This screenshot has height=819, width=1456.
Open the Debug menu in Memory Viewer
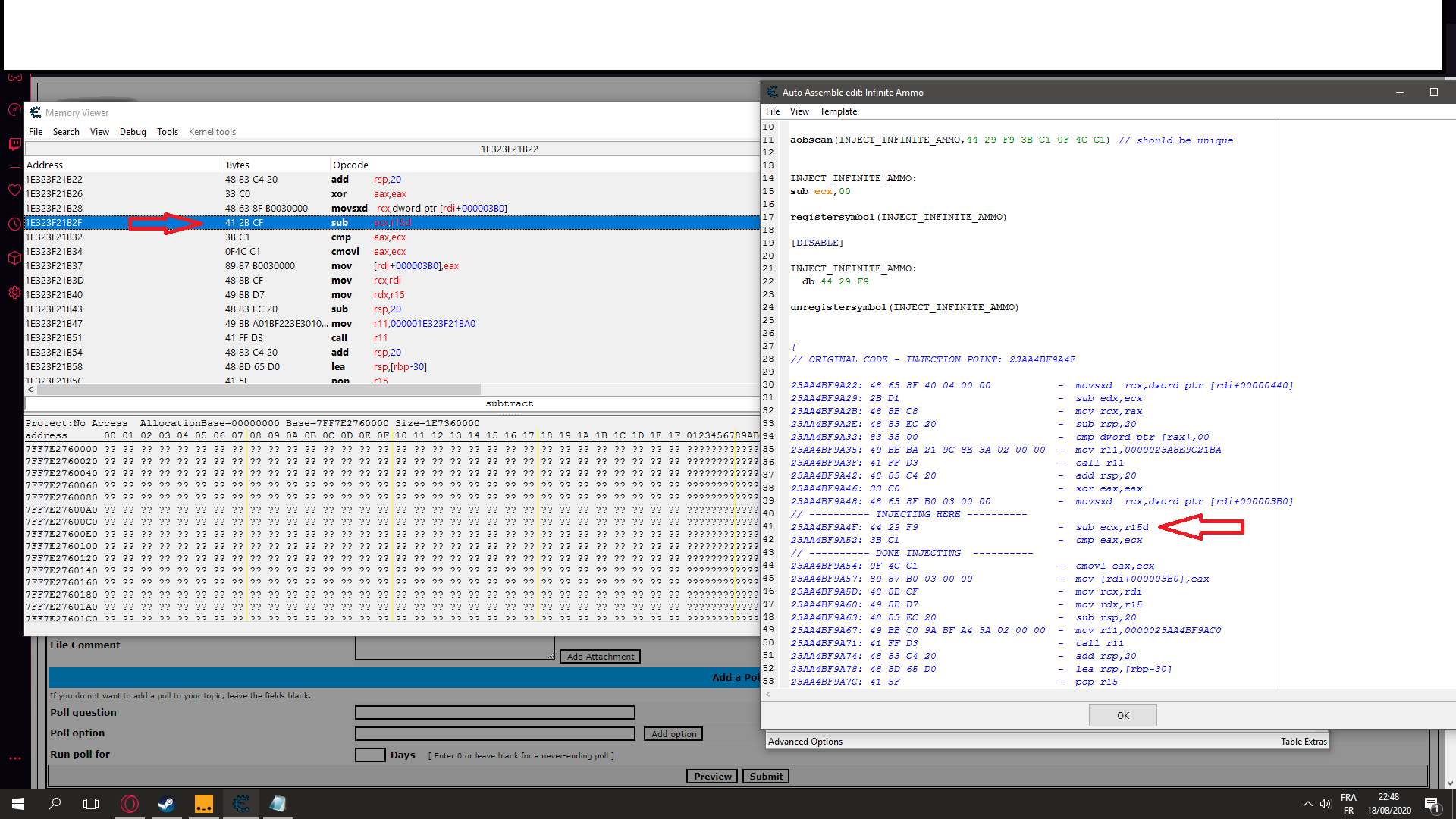[x=133, y=132]
